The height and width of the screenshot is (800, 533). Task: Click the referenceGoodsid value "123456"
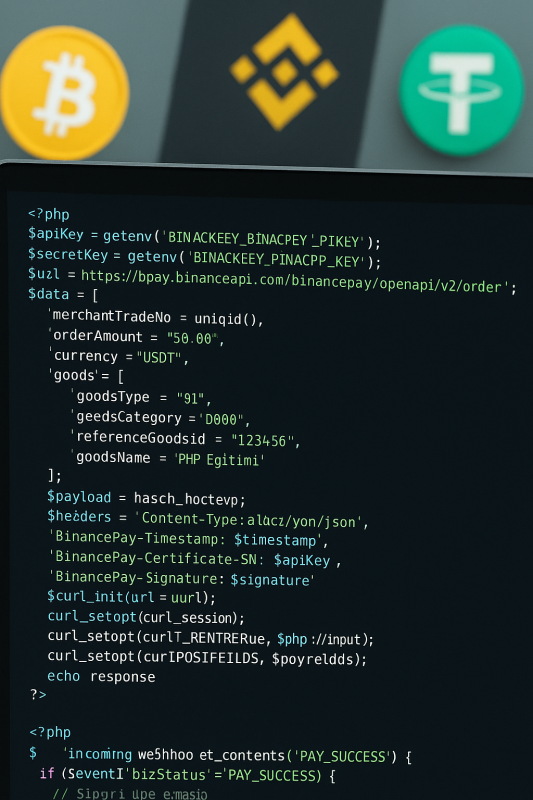coord(262,440)
